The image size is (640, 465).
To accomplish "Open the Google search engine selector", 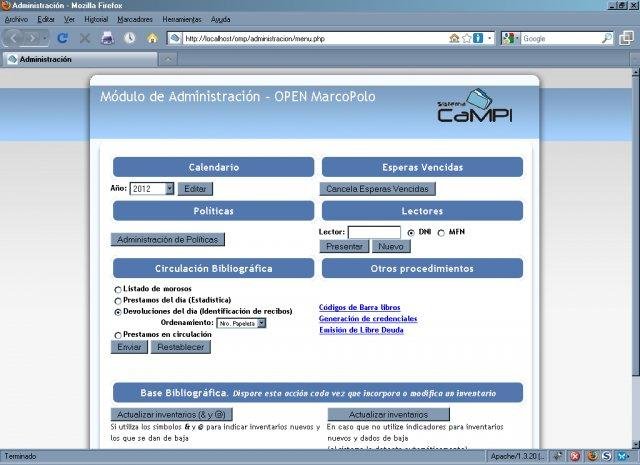I will 510,38.
